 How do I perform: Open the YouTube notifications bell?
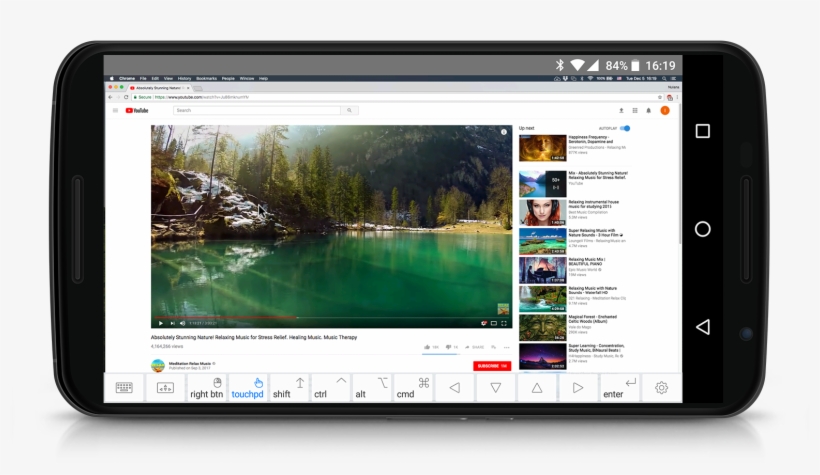pos(648,110)
